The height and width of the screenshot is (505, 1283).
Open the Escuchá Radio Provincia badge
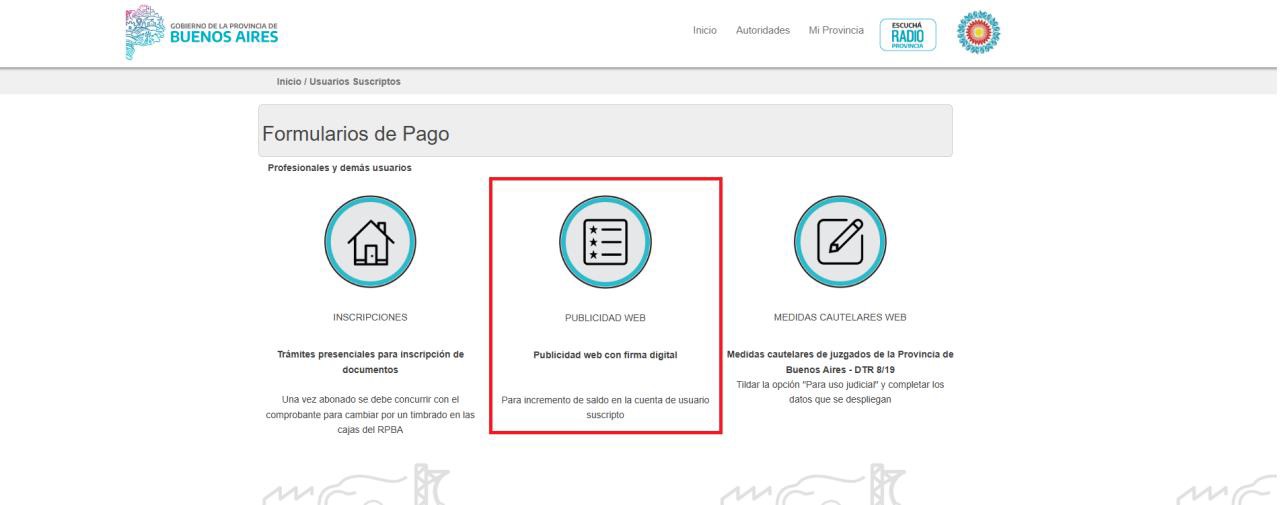(x=907, y=33)
